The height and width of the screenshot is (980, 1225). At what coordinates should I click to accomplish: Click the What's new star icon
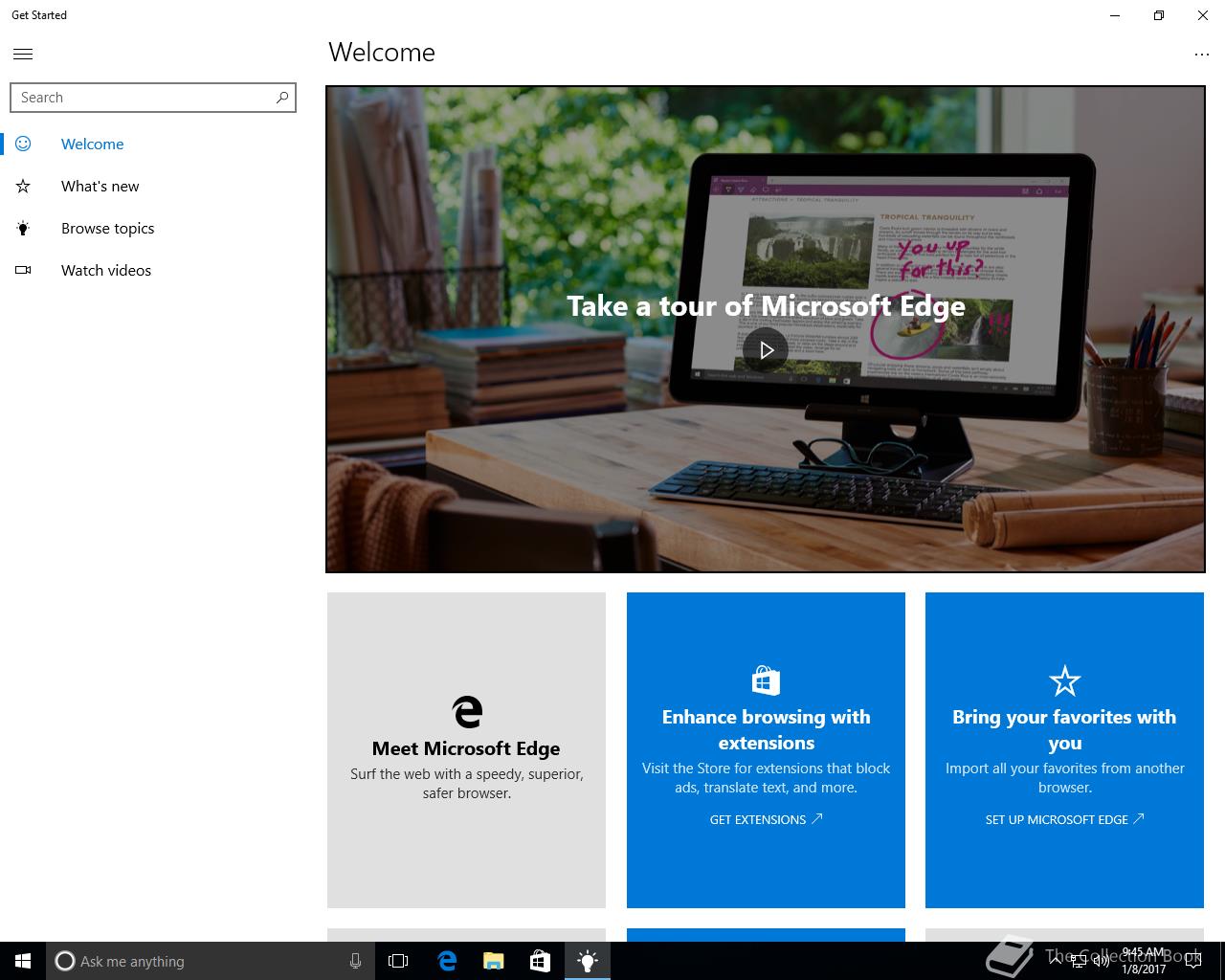(x=23, y=186)
